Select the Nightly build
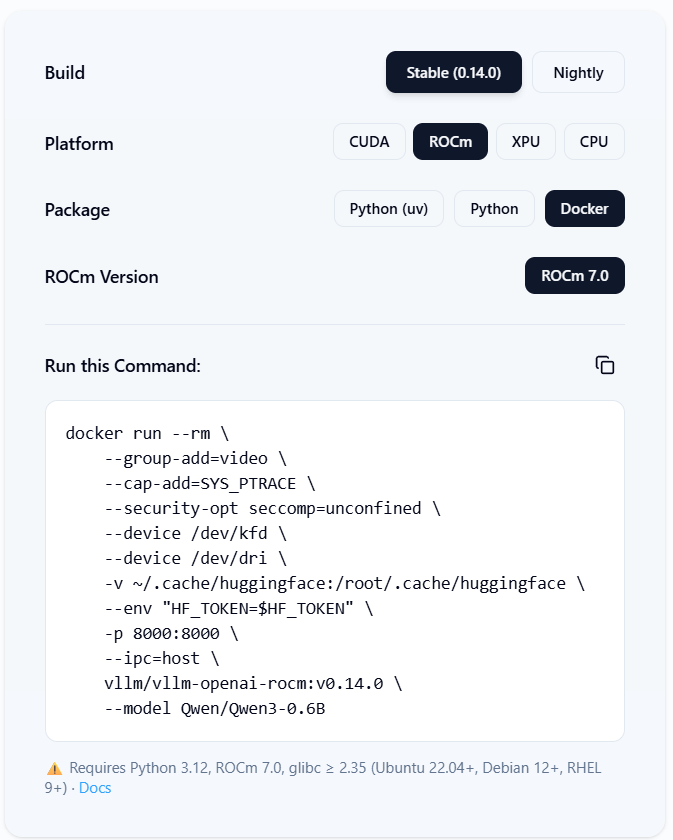673x840 pixels. tap(578, 72)
